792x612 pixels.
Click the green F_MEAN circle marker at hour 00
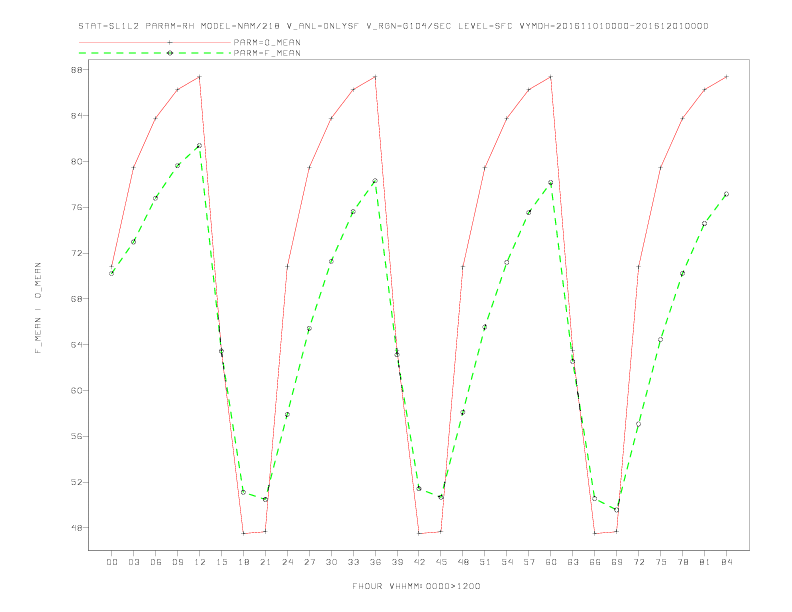tap(112, 273)
